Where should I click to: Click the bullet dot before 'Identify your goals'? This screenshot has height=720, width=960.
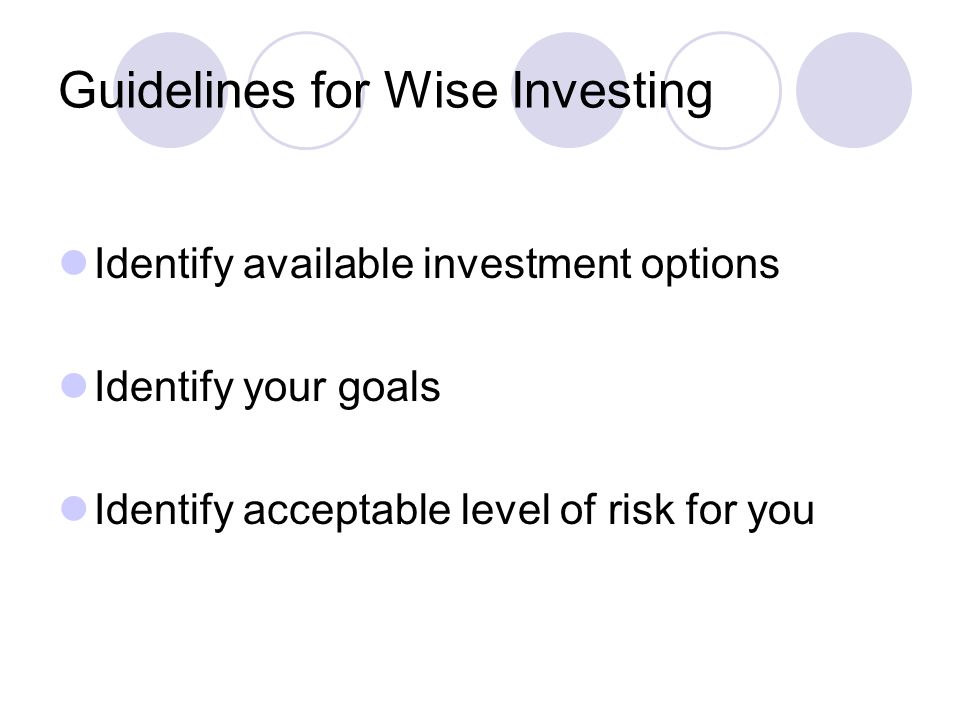(x=74, y=386)
